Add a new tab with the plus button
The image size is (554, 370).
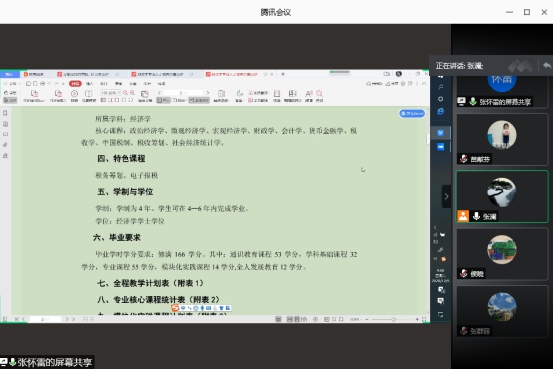[283, 74]
